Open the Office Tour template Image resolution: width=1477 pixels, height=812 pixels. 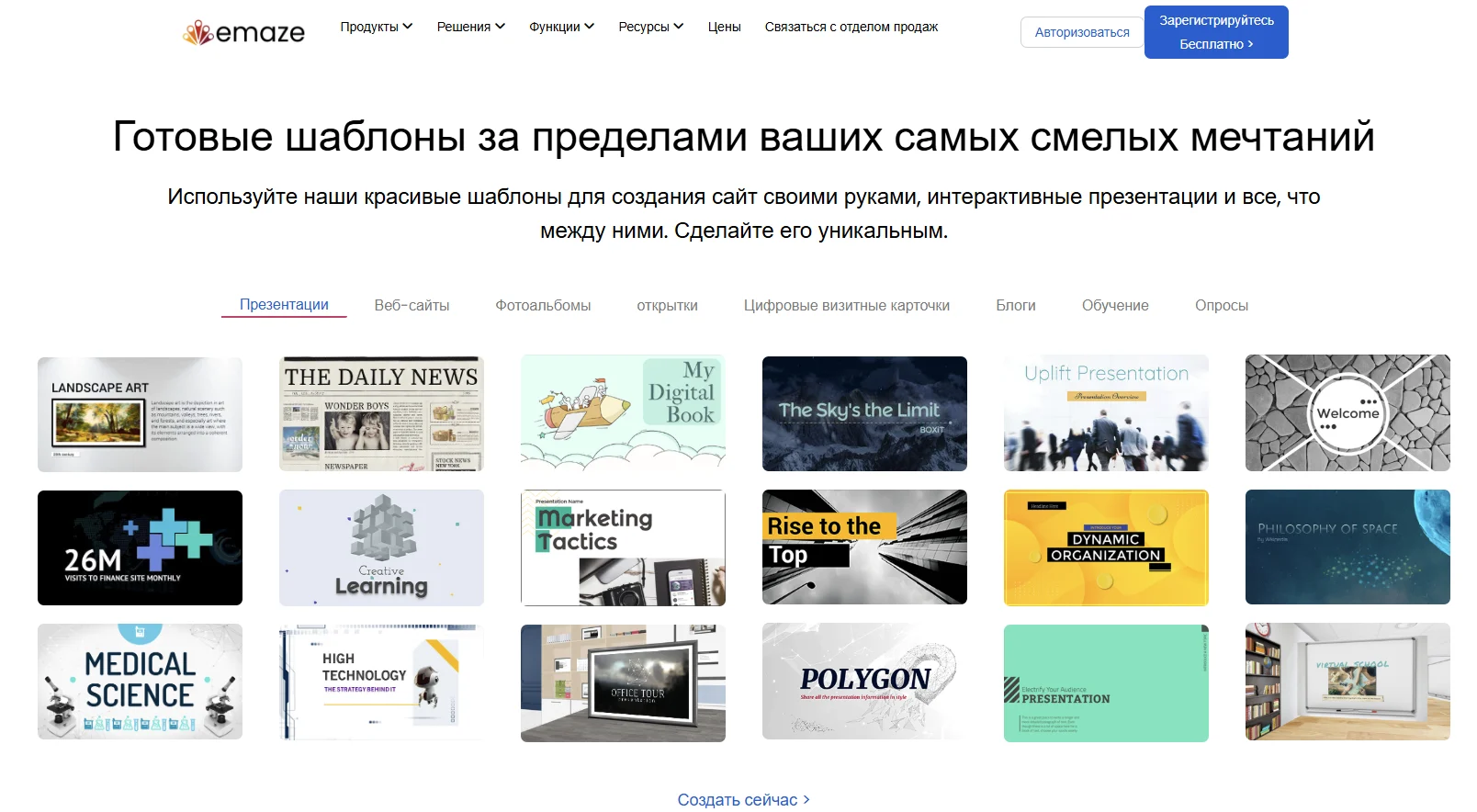[x=623, y=683]
